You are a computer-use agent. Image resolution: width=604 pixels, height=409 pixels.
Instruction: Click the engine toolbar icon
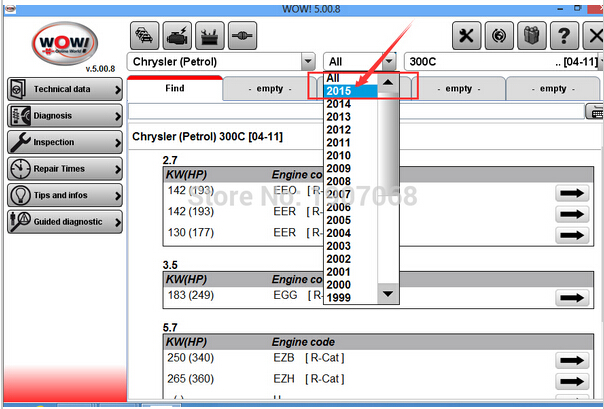(x=177, y=35)
